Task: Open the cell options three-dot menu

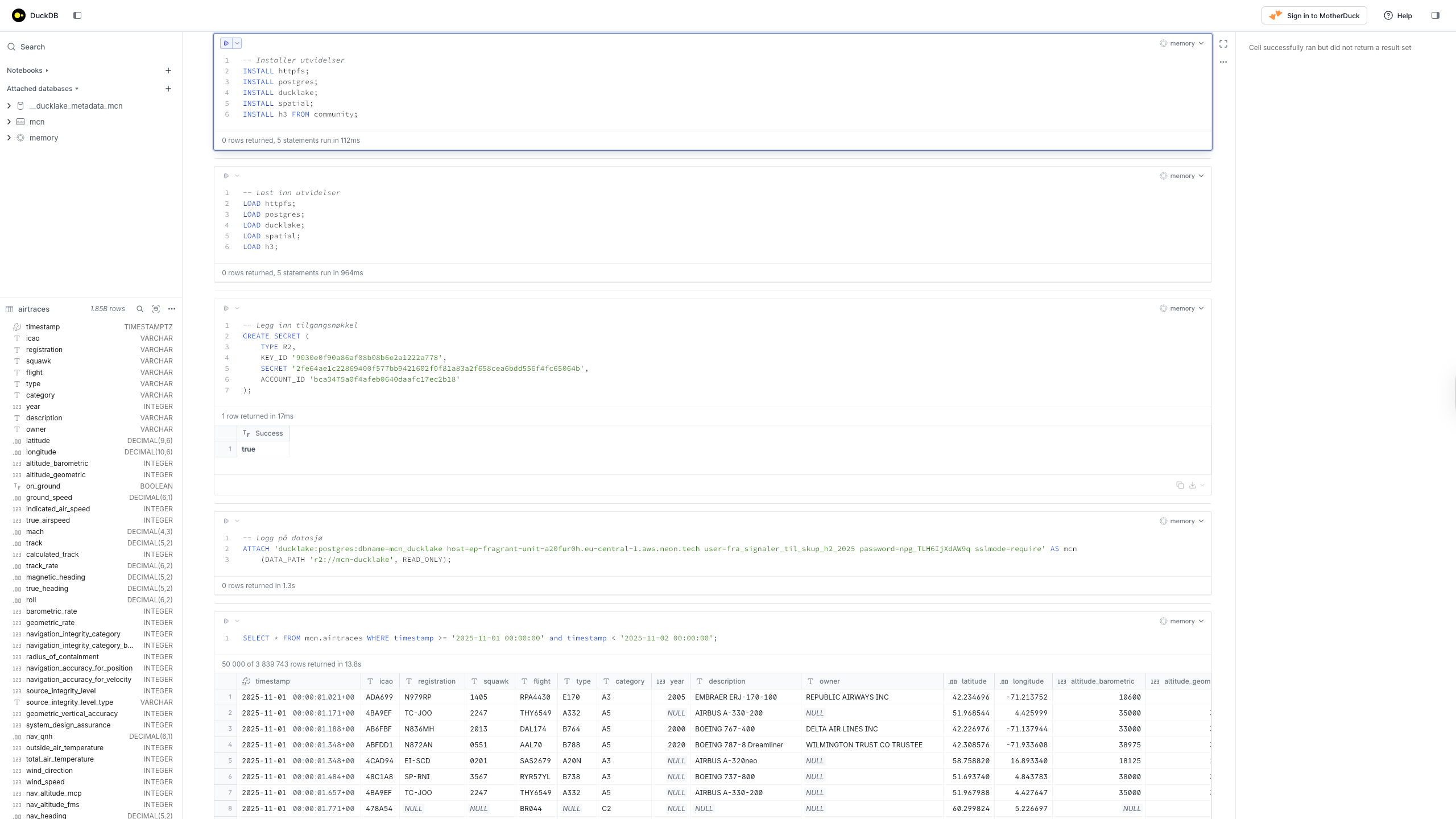Action: [x=1223, y=62]
